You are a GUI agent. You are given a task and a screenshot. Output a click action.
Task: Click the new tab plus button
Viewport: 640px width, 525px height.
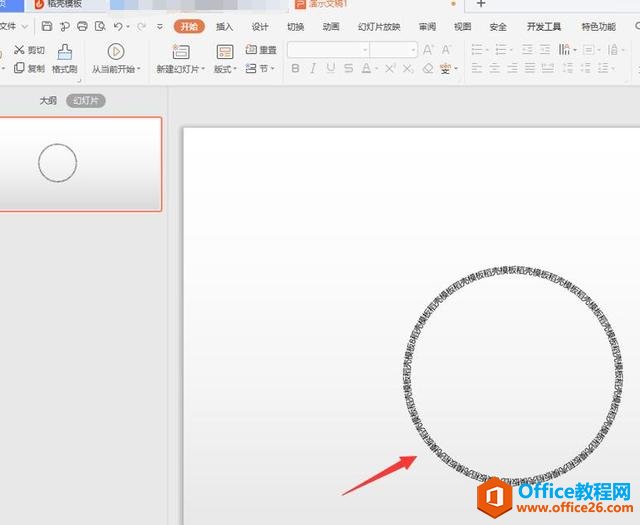coord(481,4)
